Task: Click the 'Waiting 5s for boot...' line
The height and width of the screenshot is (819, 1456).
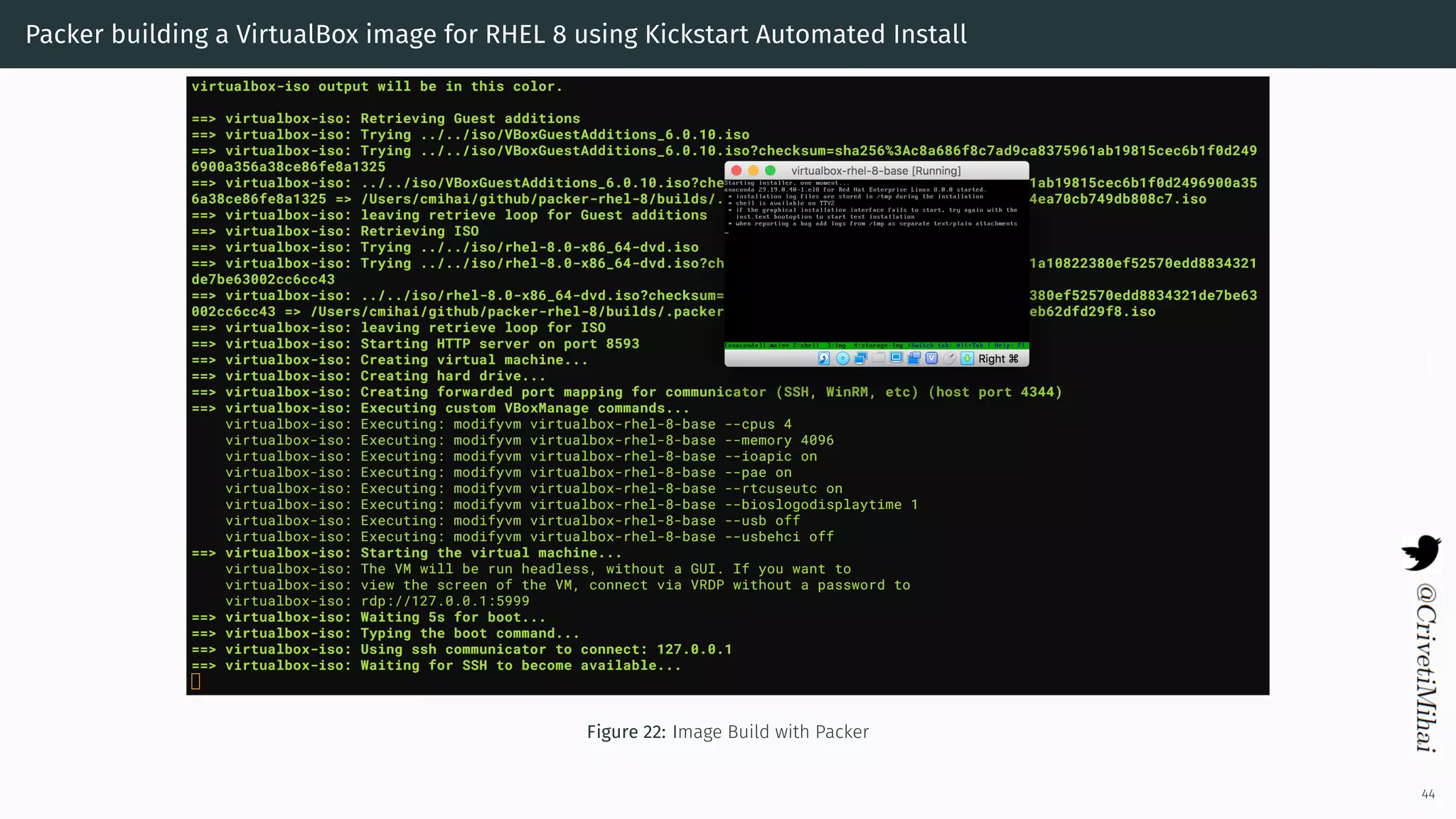Action: click(x=368, y=618)
